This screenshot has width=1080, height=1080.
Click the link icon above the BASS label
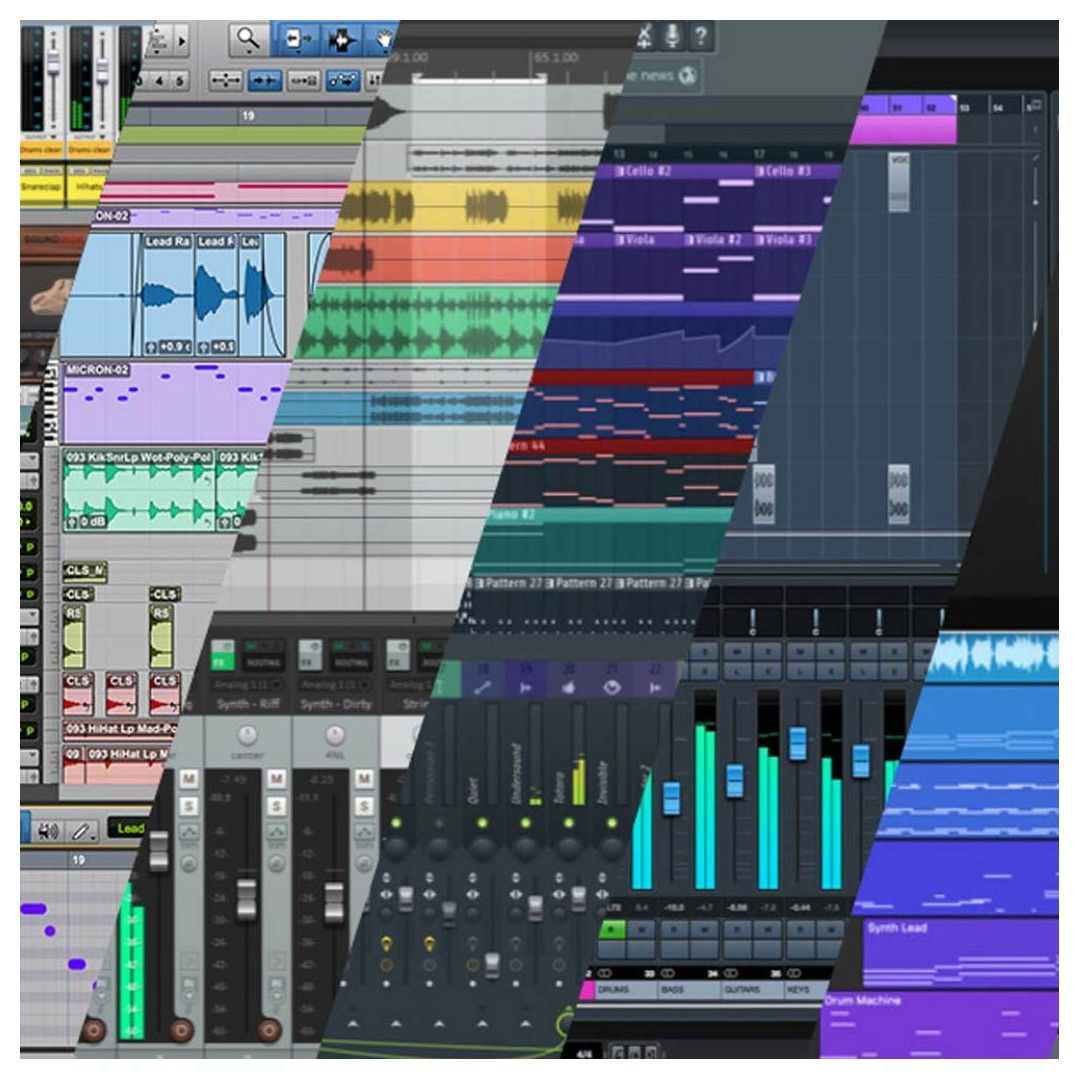point(668,973)
